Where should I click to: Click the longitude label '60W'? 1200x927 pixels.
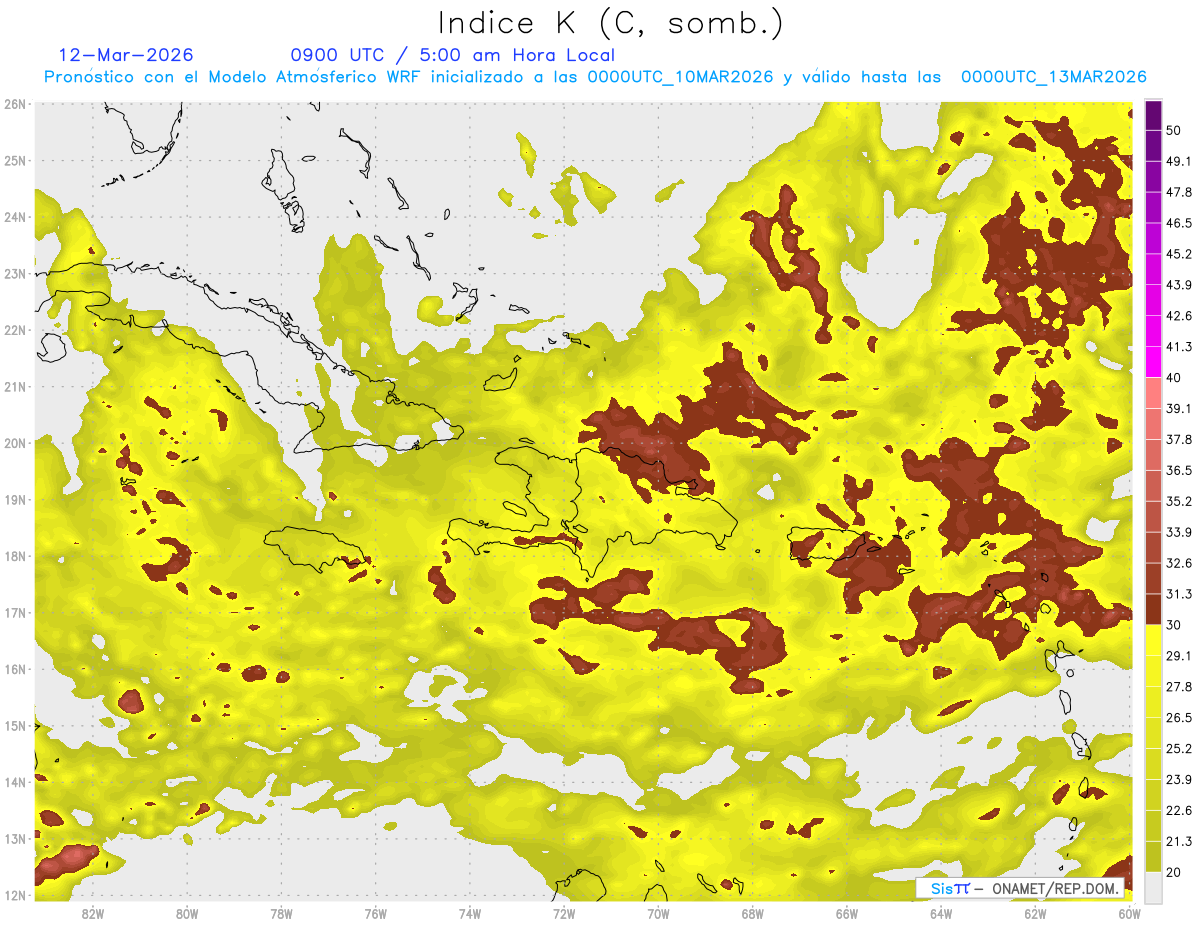(1129, 913)
